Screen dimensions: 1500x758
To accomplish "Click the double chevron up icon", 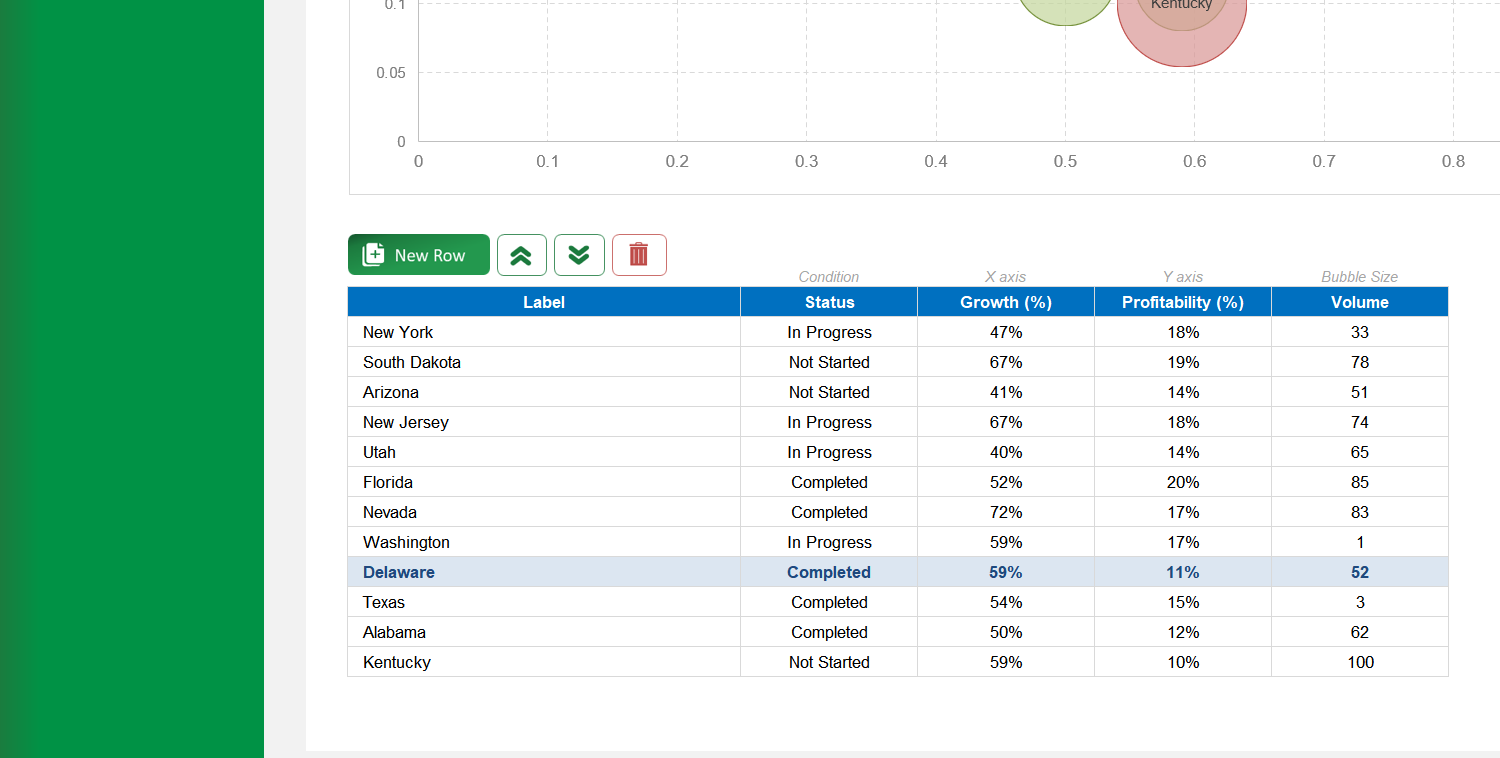I will point(522,255).
